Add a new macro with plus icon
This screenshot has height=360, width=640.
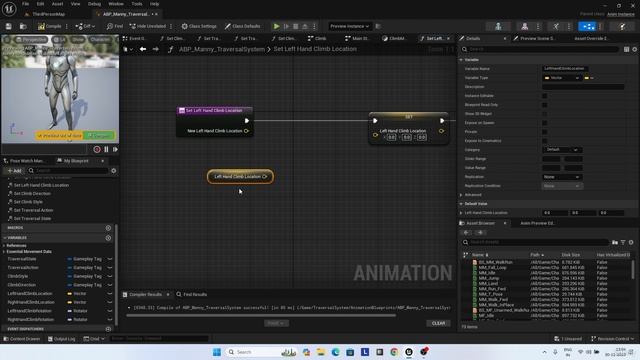(108, 228)
